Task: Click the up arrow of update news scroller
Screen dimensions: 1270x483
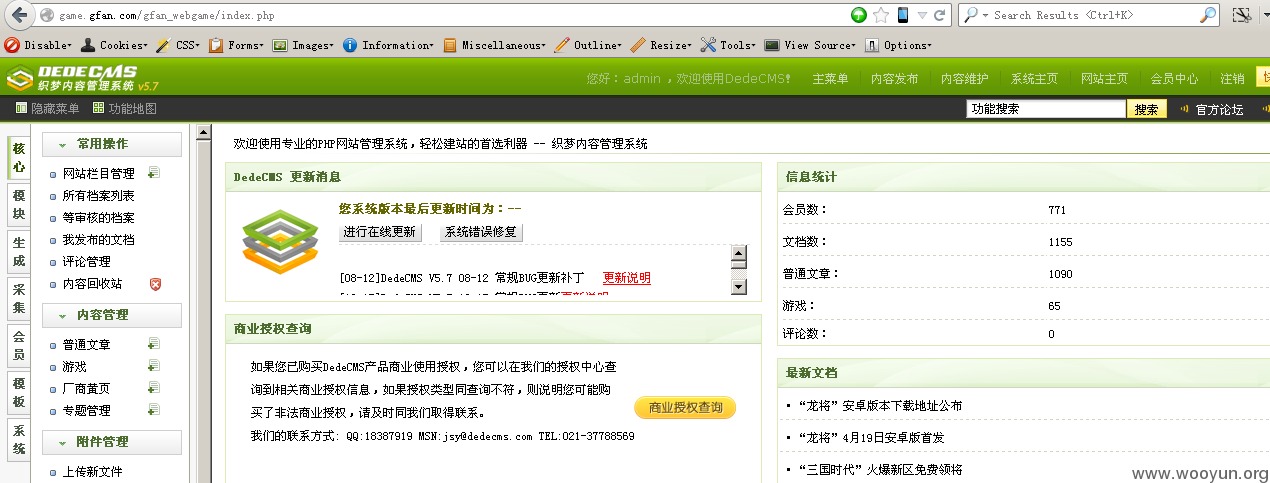Action: coord(739,254)
